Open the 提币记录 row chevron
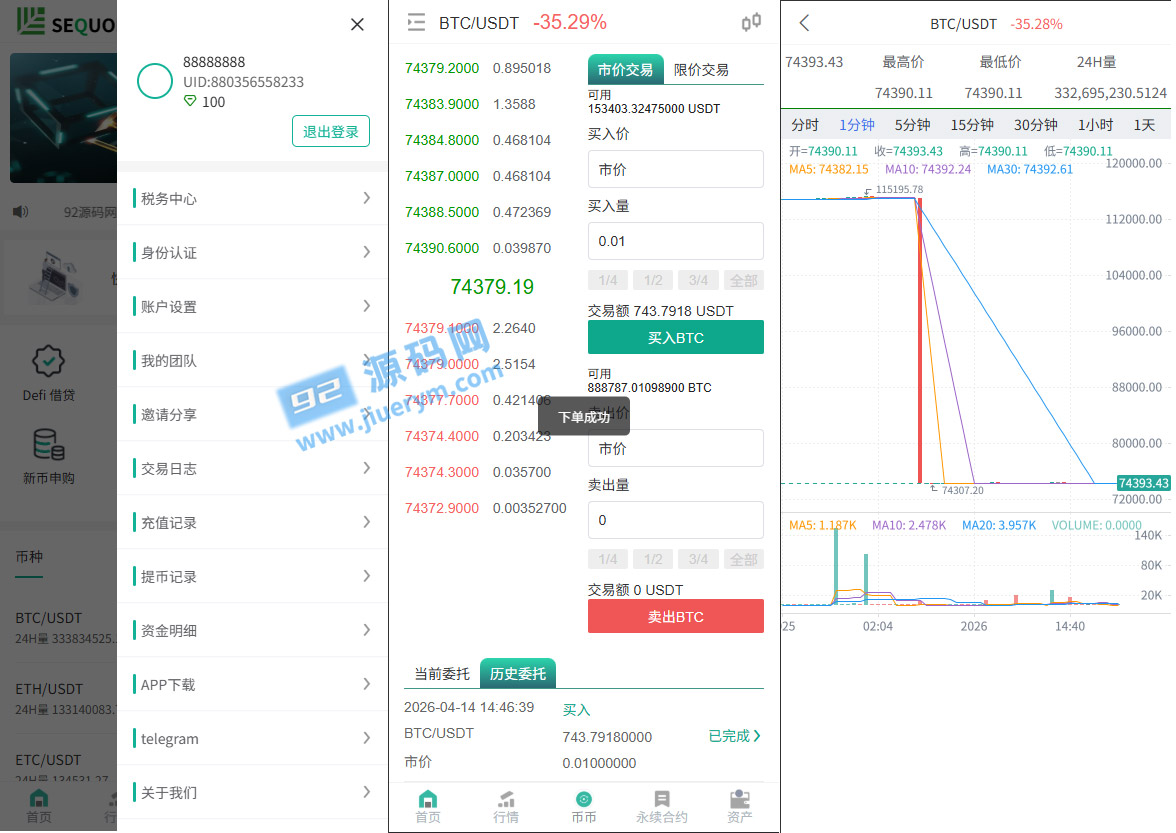 pyautogui.click(x=367, y=576)
